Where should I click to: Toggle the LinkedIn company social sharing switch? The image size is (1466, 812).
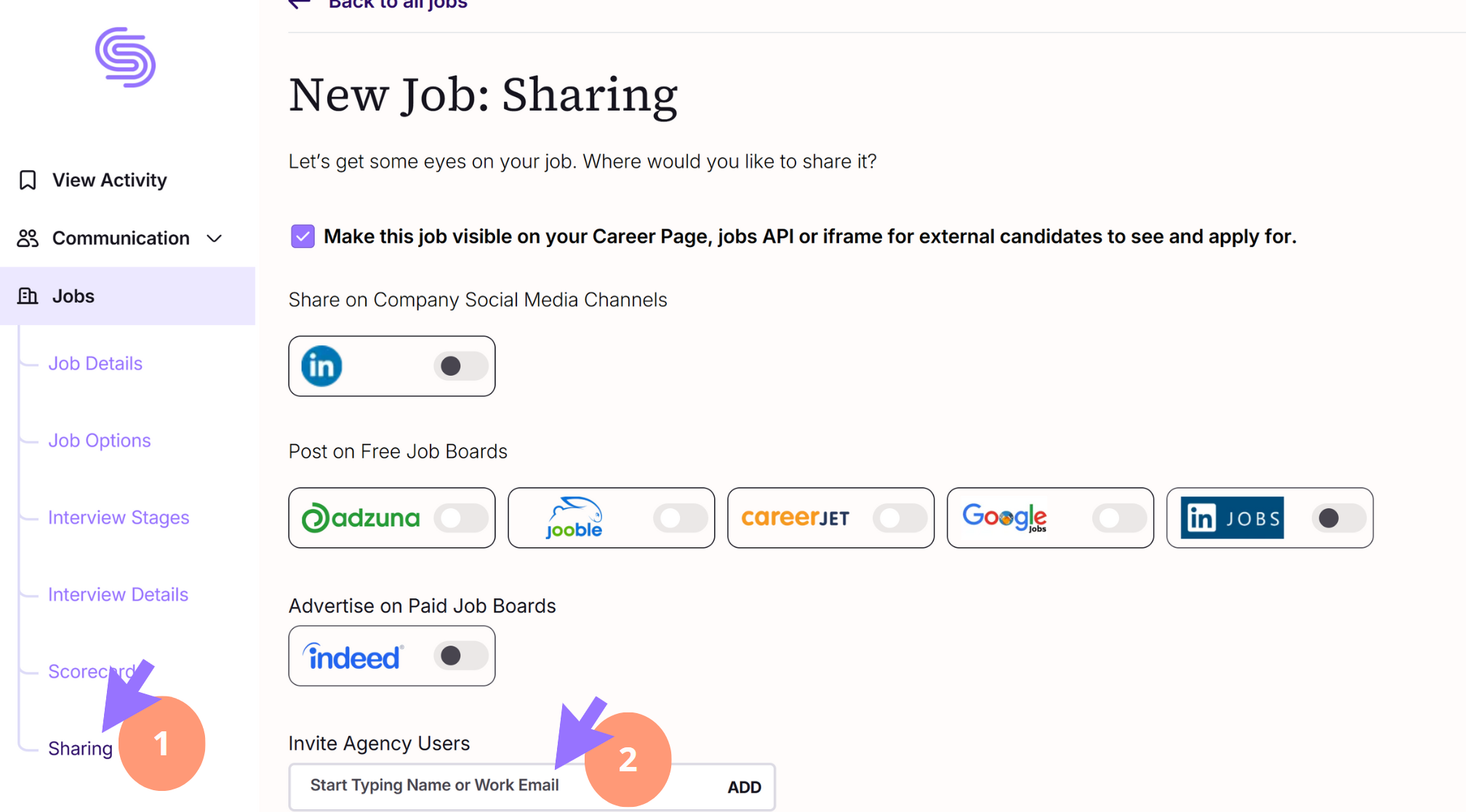pyautogui.click(x=461, y=366)
